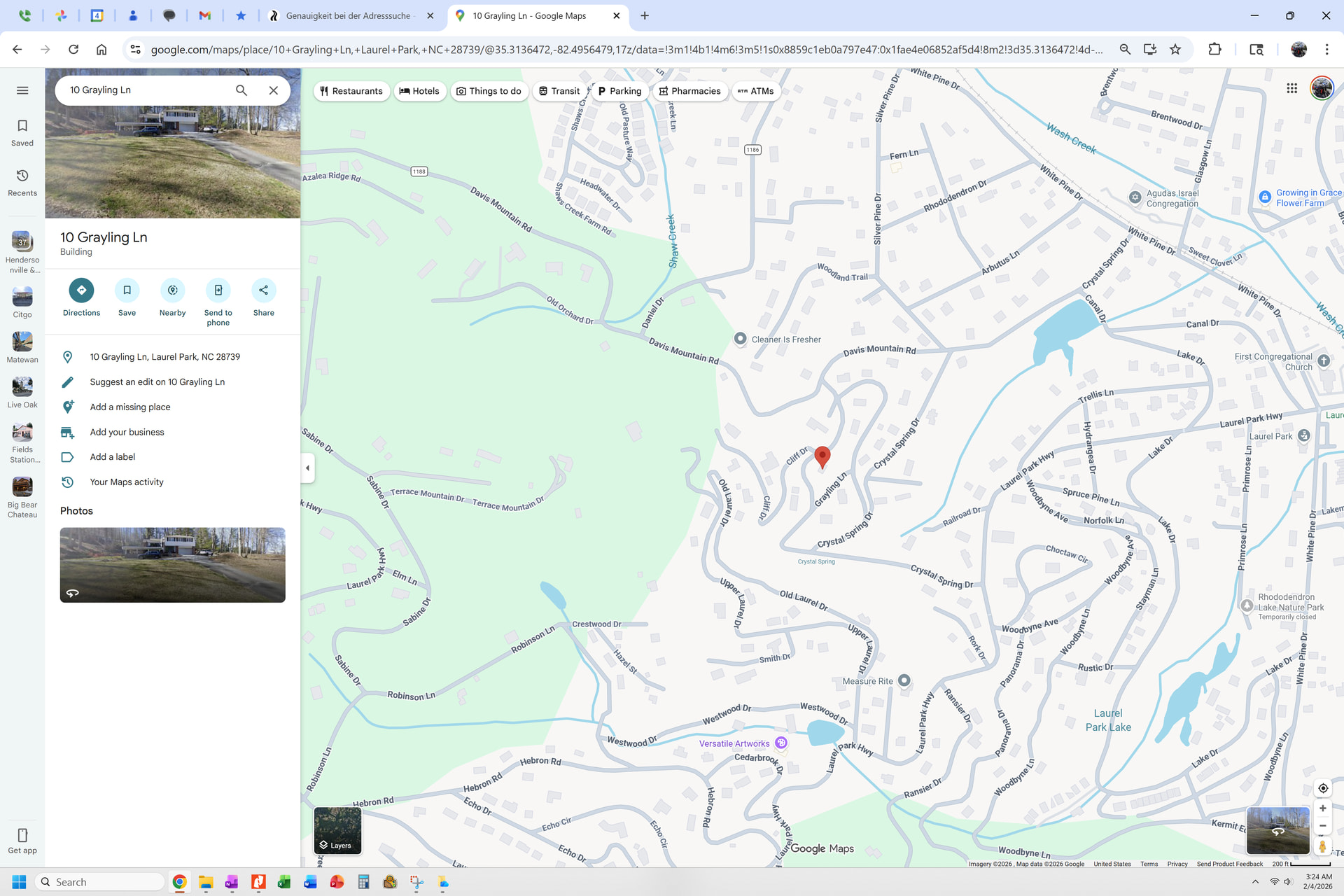
Task: Toggle Layers satellite view
Action: [337, 831]
